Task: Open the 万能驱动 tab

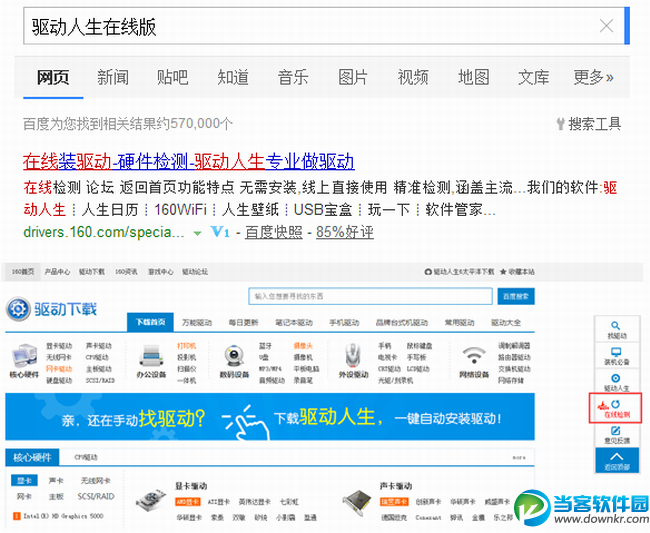Action: pyautogui.click(x=196, y=322)
